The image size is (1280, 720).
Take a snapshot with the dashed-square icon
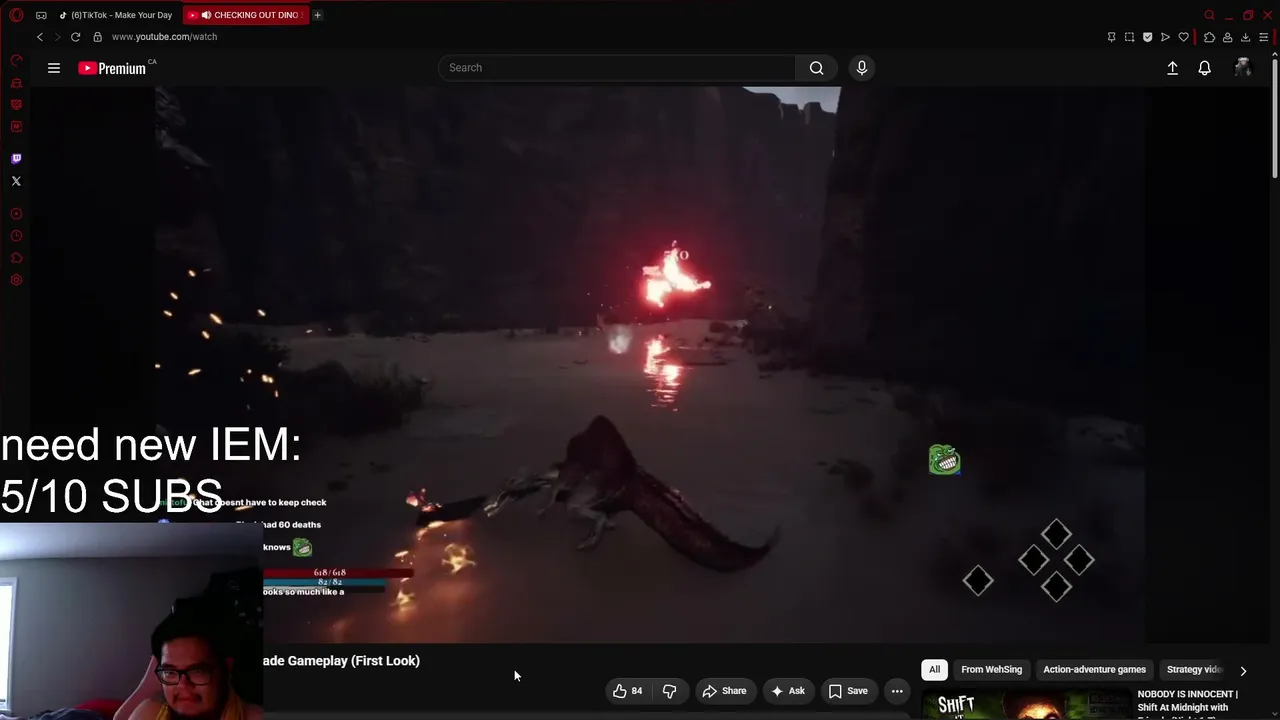[1129, 37]
